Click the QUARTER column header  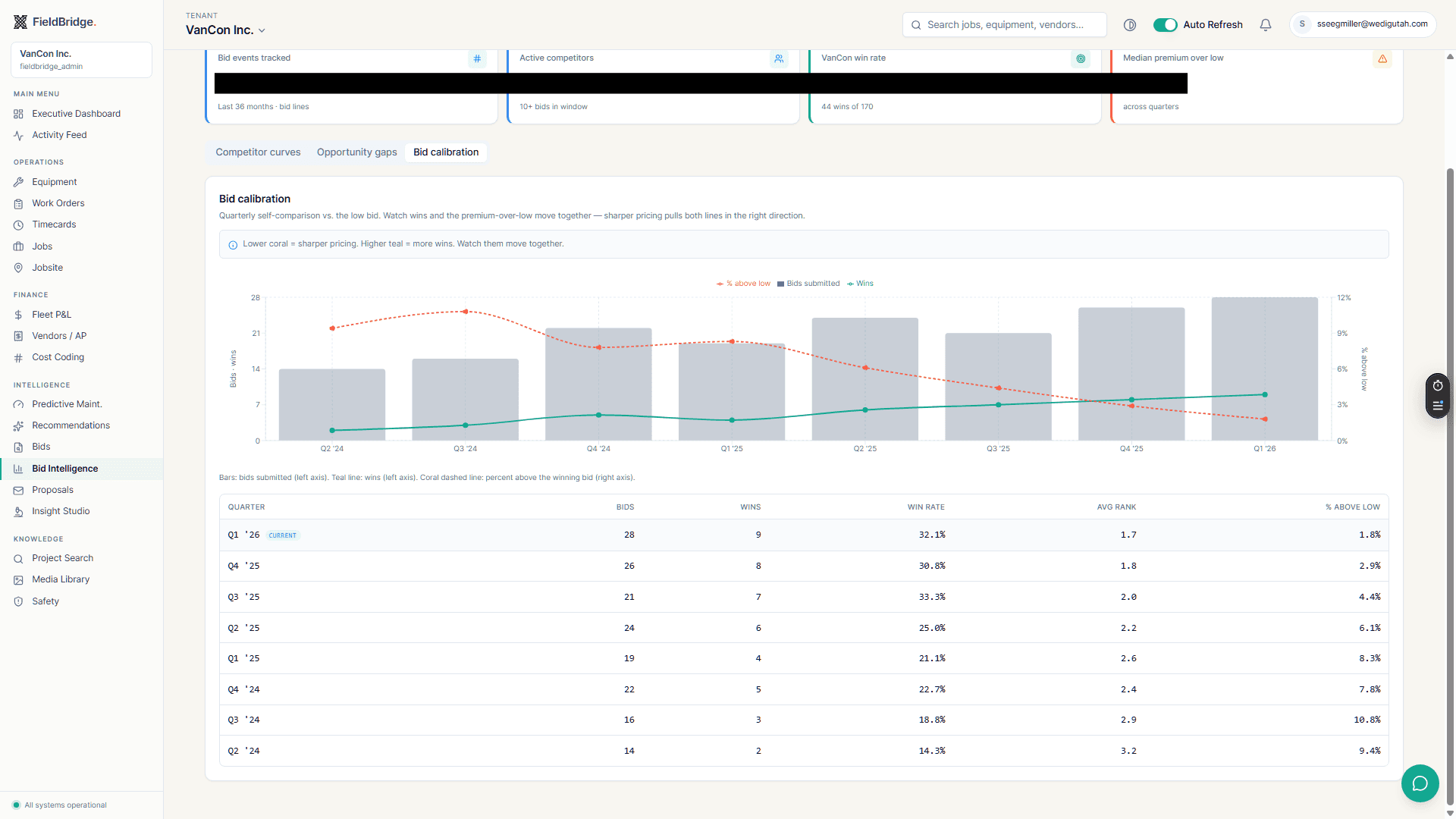coord(246,507)
